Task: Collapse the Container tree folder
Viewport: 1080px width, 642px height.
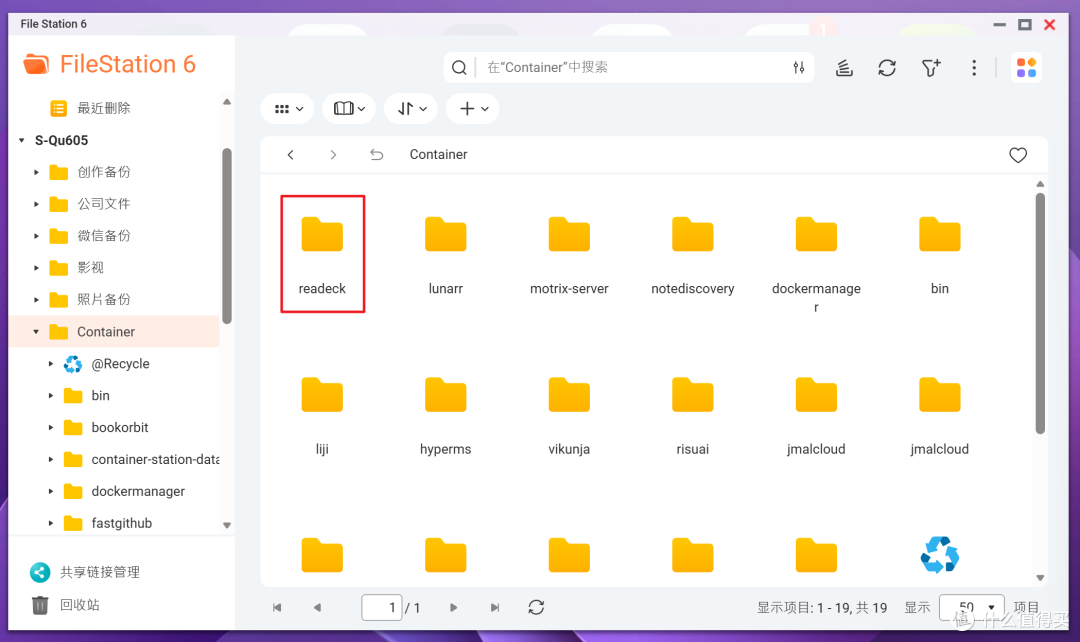Action: click(x=37, y=332)
